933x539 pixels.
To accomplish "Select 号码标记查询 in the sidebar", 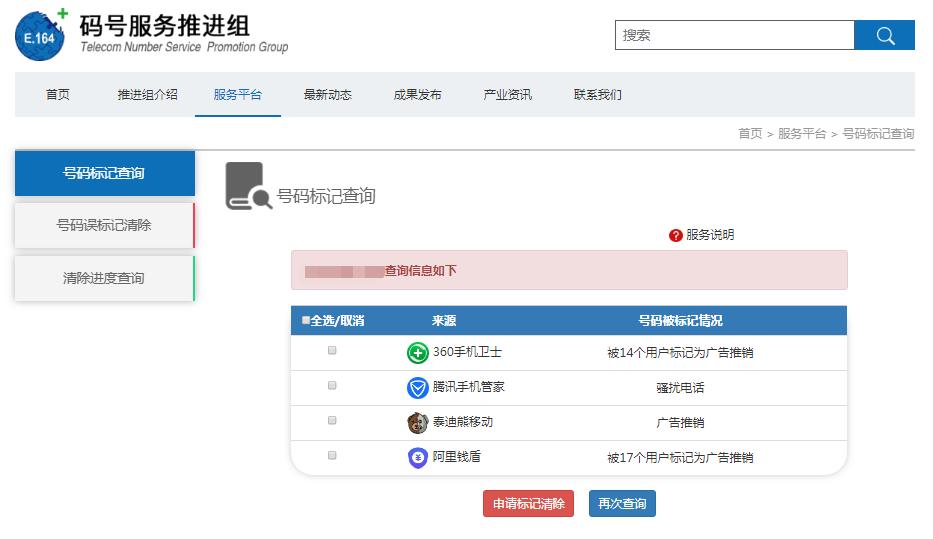I will coord(105,173).
